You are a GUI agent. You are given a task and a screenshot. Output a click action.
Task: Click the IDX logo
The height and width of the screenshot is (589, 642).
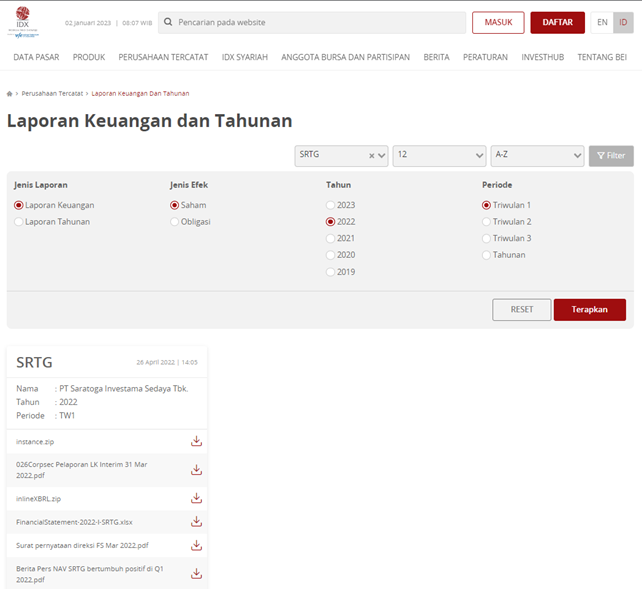[23, 23]
